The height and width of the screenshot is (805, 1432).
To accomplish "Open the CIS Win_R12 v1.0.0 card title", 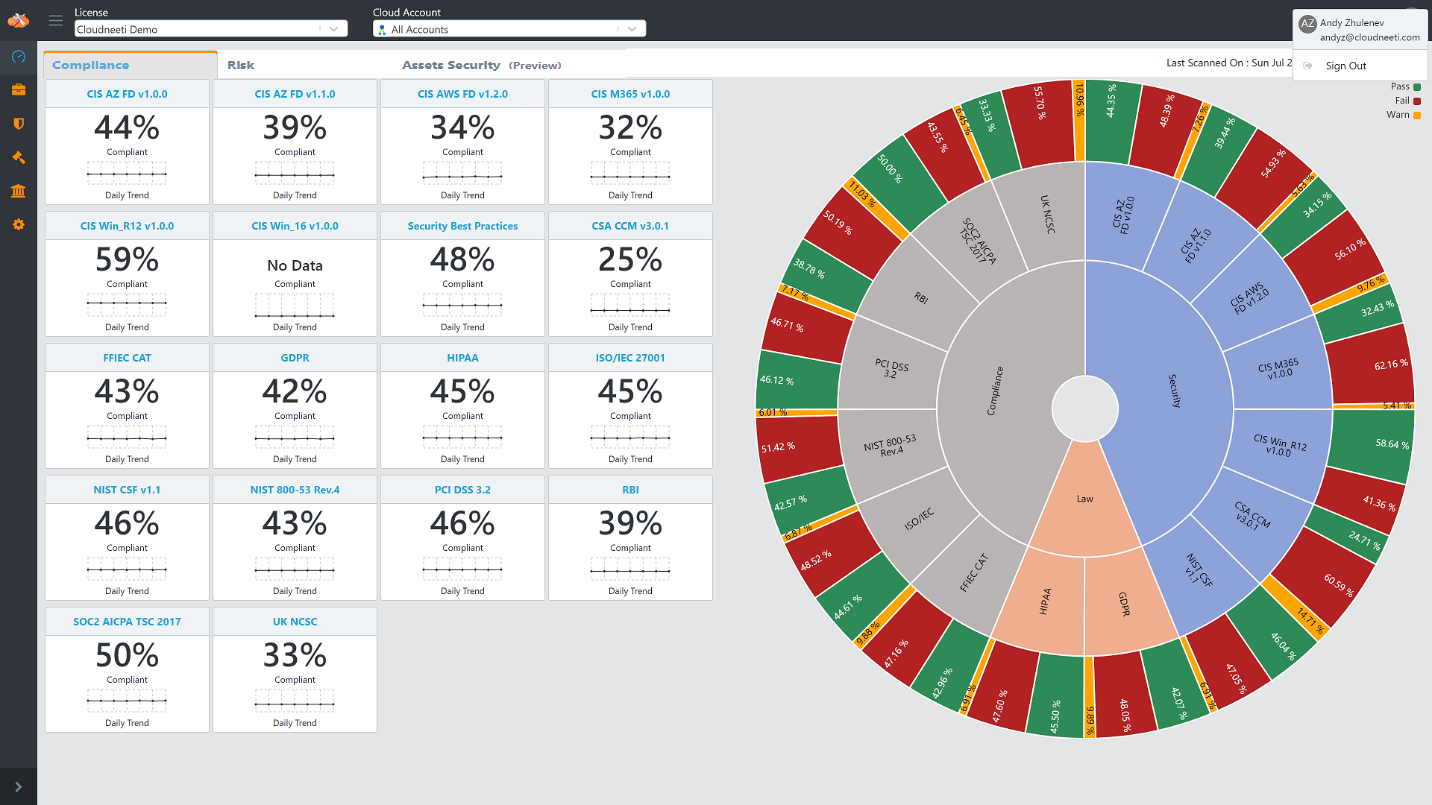I will point(127,226).
